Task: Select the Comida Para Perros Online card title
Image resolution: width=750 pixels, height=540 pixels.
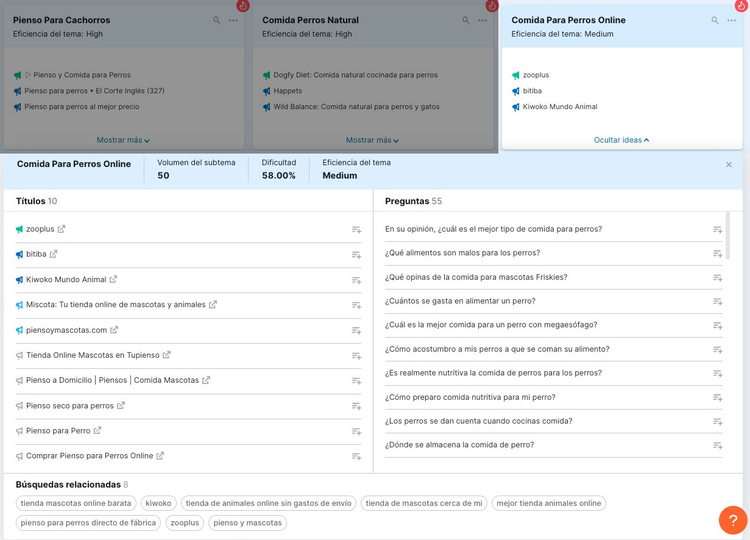Action: coord(568,20)
